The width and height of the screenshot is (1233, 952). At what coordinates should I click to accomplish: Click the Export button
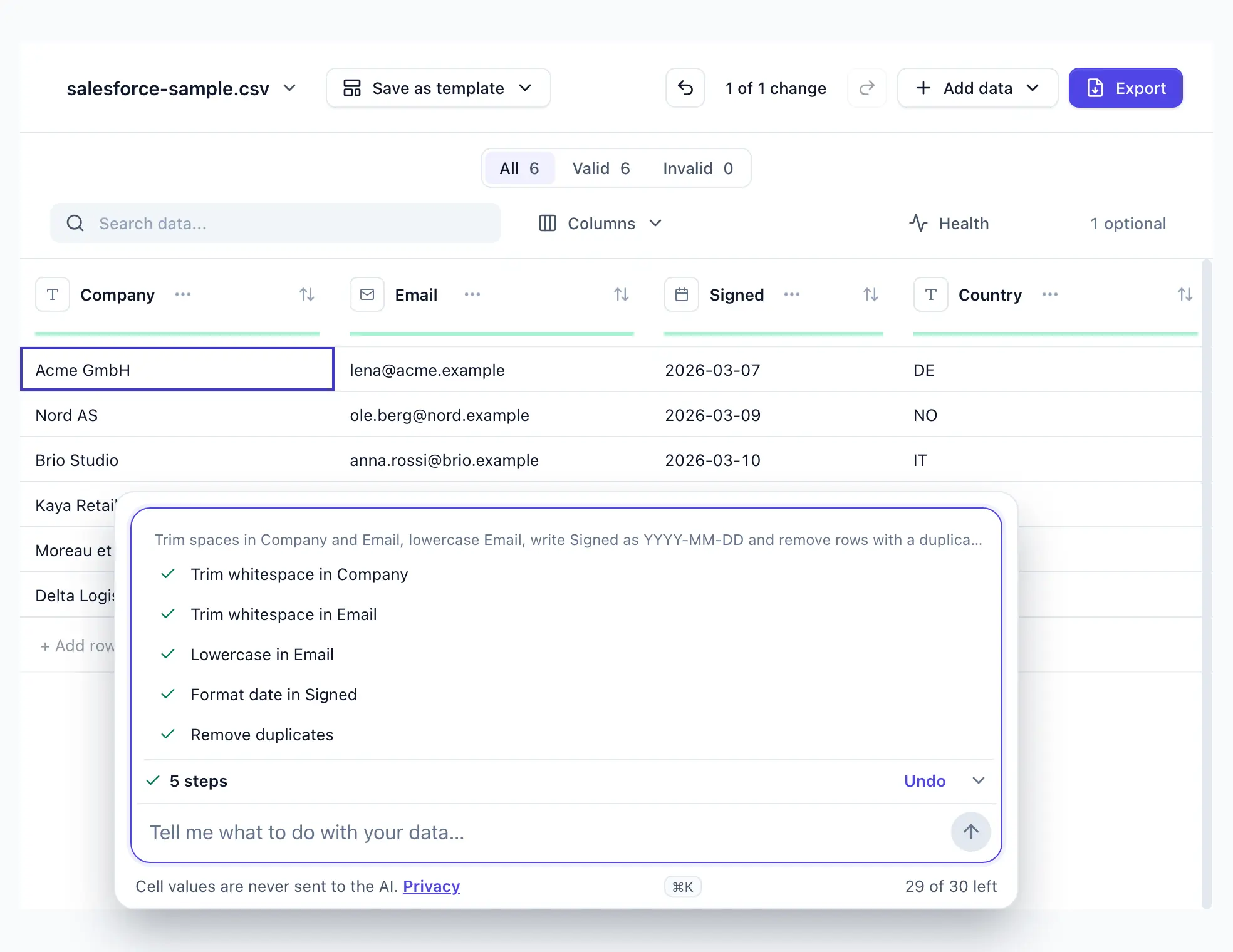point(1125,88)
